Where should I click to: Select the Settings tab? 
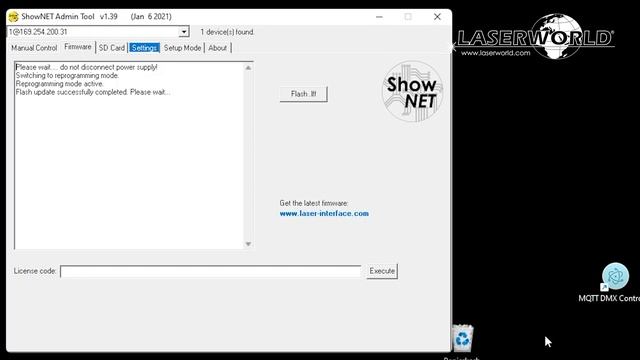(144, 48)
